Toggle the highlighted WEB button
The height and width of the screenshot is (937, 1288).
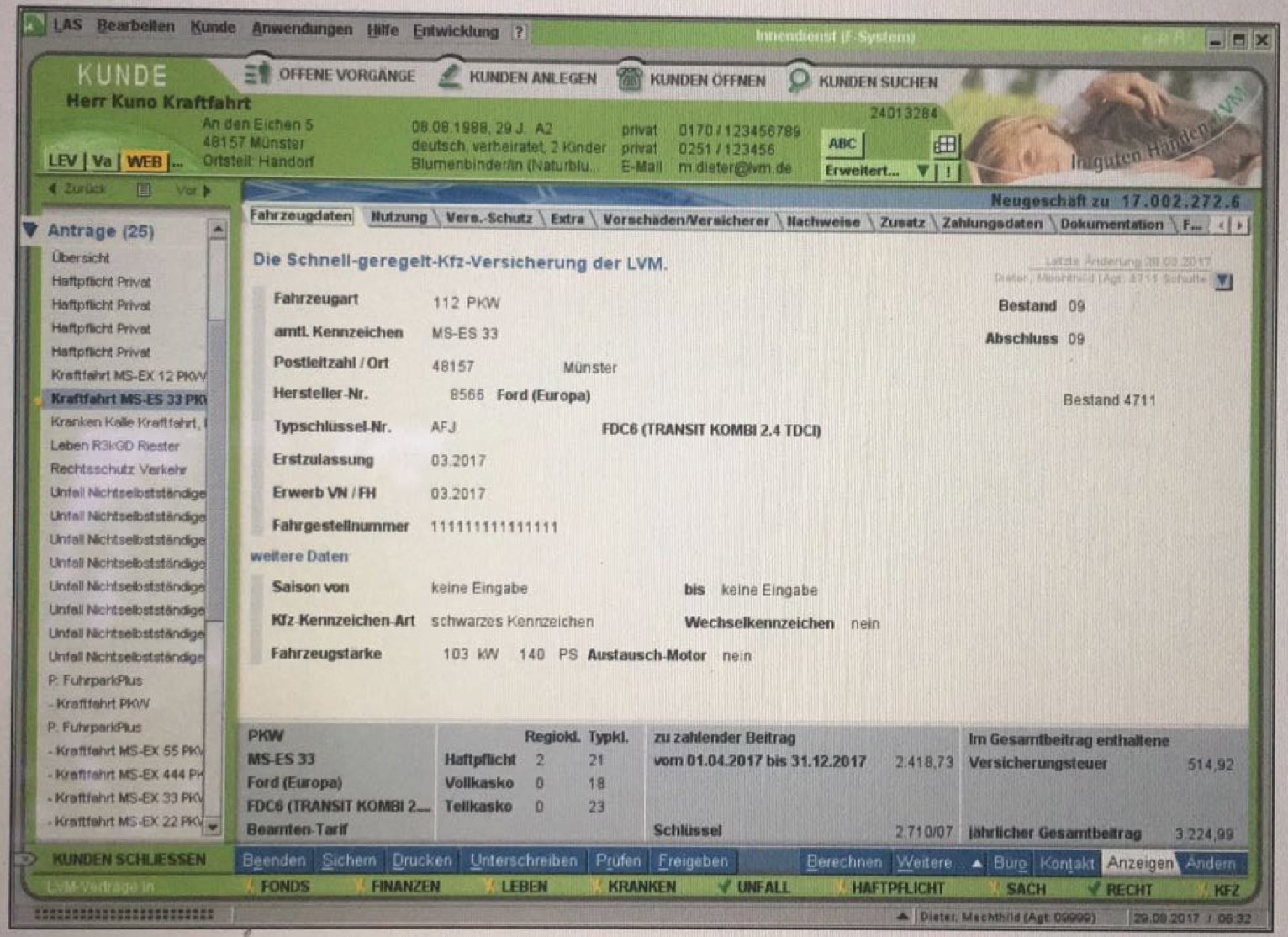pos(144,161)
